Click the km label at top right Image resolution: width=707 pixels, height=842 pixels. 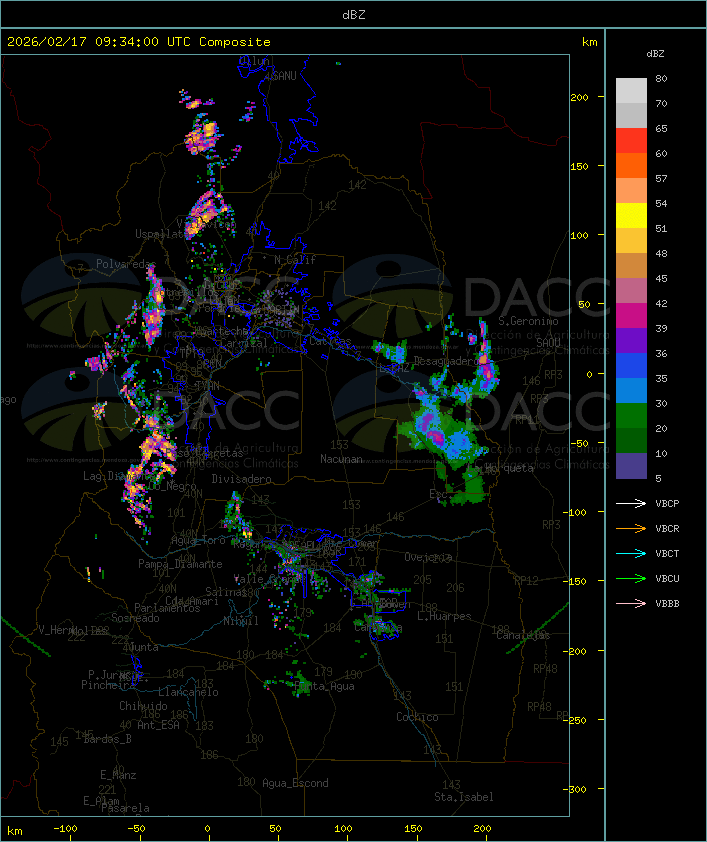tap(589, 42)
